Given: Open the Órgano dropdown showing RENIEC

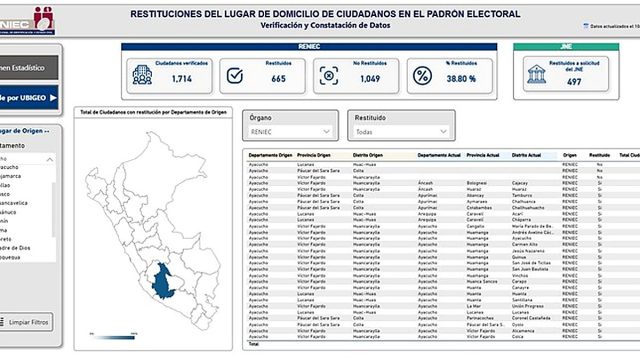Looking at the screenshot, I should 290,132.
